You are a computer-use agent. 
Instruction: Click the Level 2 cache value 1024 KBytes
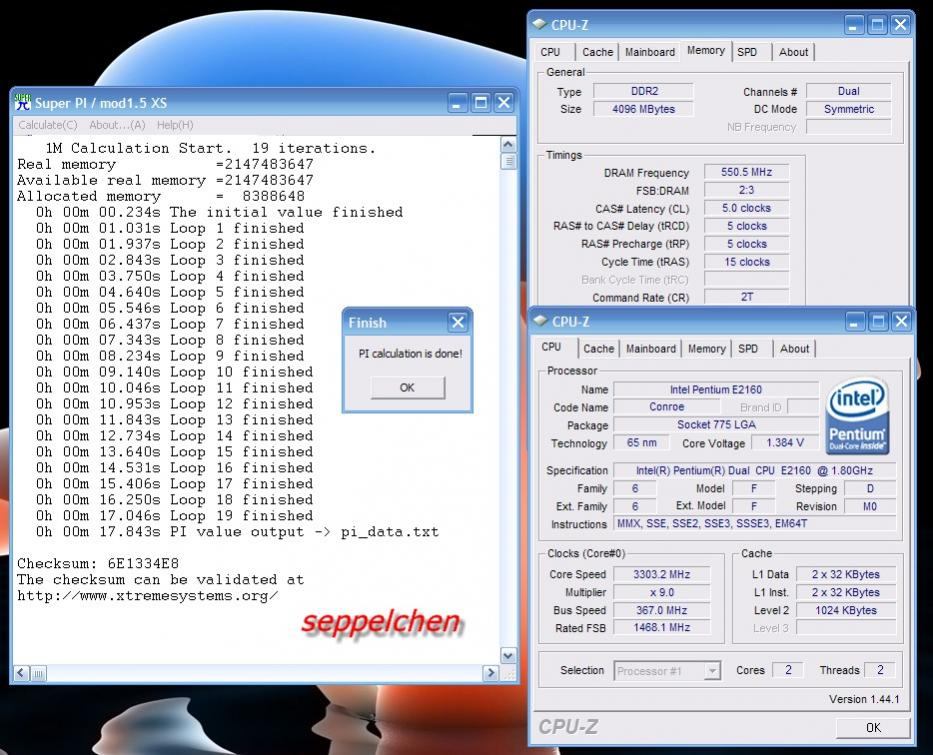pyautogui.click(x=846, y=610)
